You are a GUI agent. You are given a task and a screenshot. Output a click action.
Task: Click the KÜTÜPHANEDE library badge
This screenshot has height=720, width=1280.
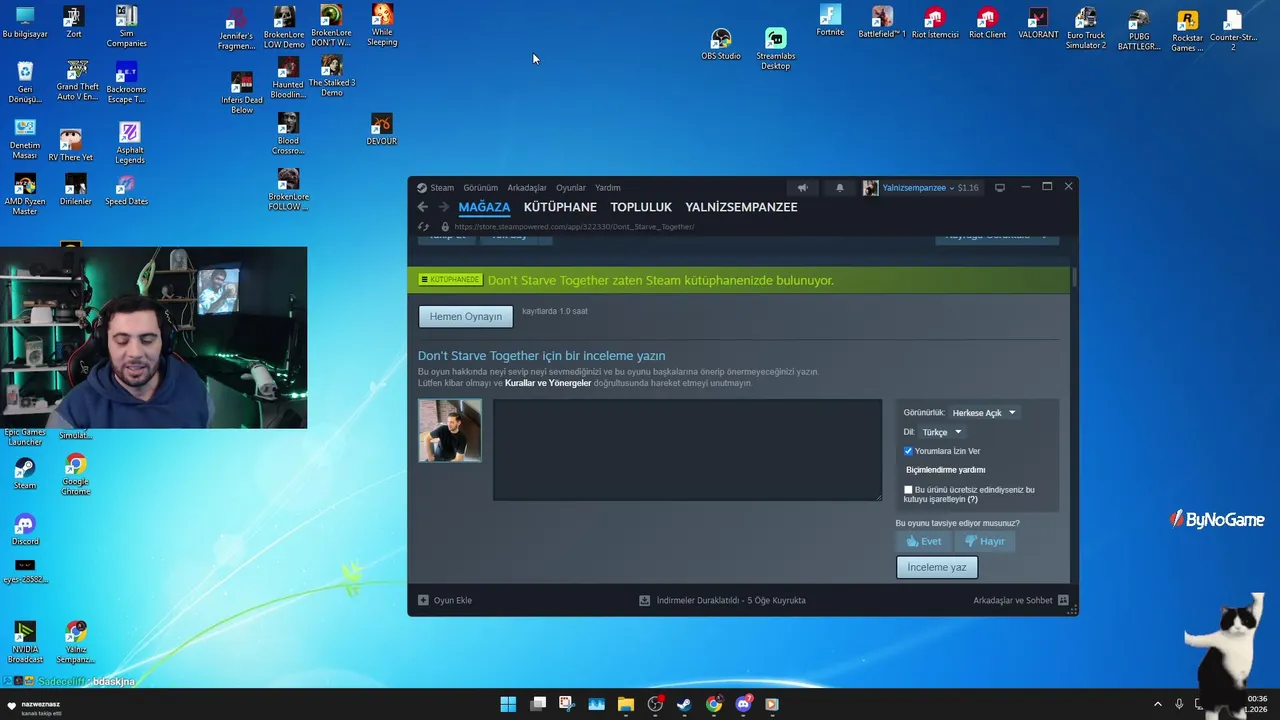(x=450, y=280)
